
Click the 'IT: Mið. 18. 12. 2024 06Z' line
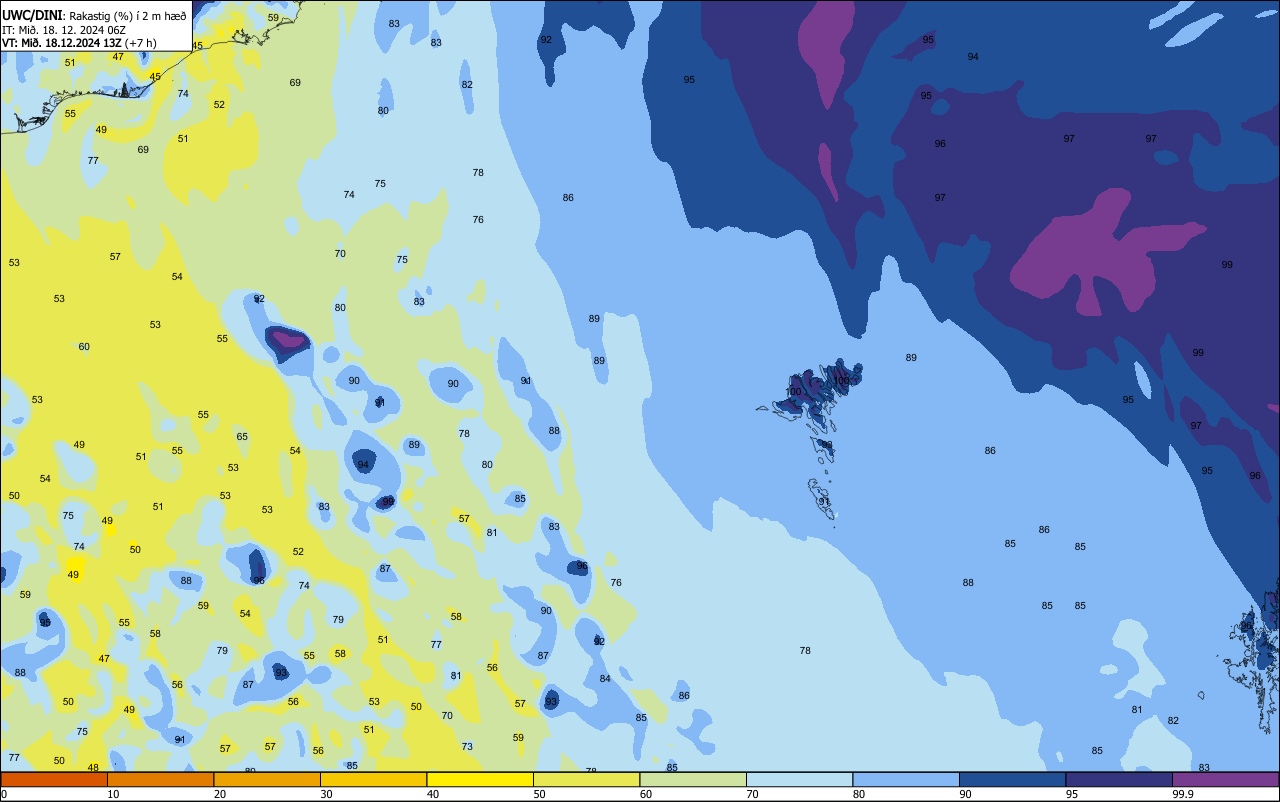pyautogui.click(x=63, y=30)
